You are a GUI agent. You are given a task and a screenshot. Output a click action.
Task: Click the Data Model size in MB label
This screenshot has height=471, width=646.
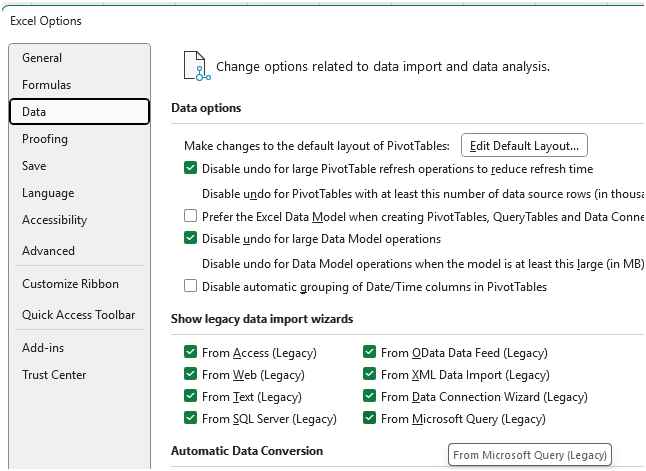(x=423, y=264)
